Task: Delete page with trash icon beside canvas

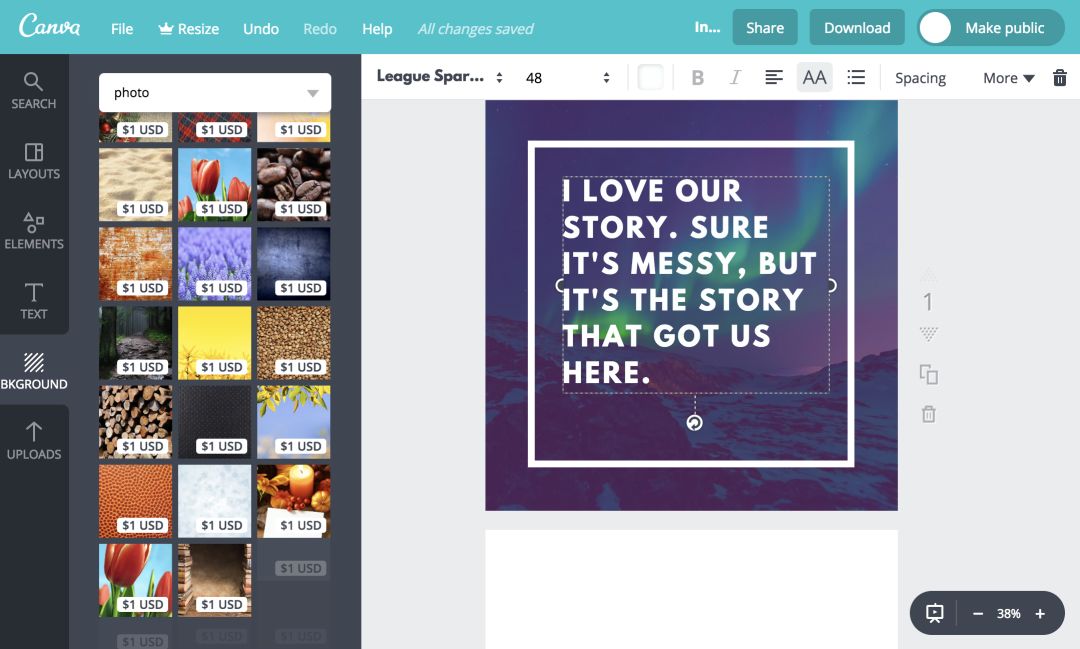Action: pyautogui.click(x=928, y=414)
